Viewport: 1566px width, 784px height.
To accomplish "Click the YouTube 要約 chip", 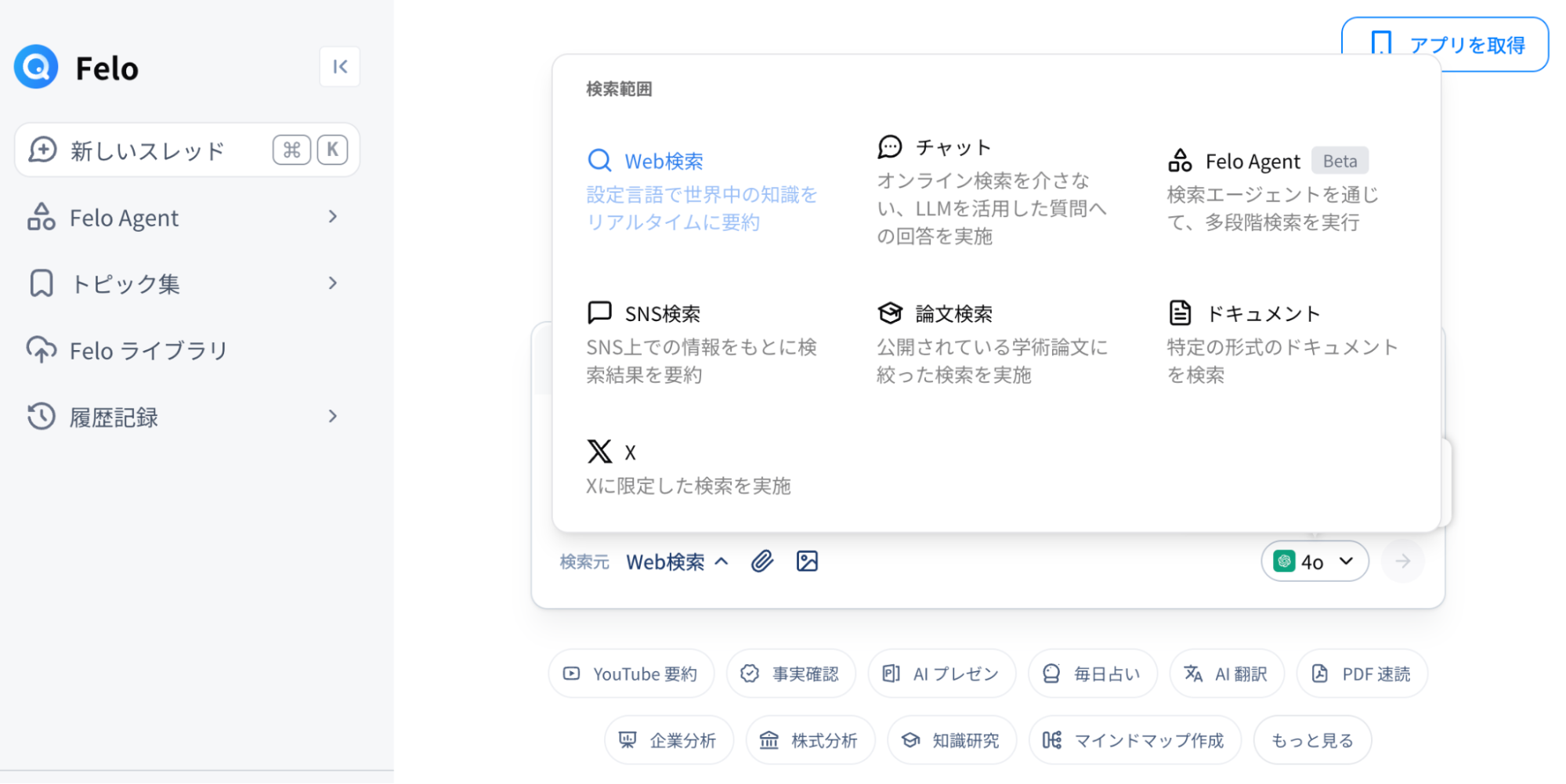I will (x=631, y=674).
